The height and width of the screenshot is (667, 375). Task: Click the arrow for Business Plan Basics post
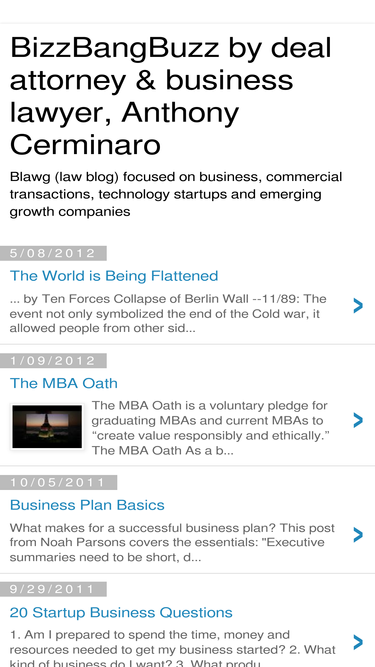click(358, 535)
